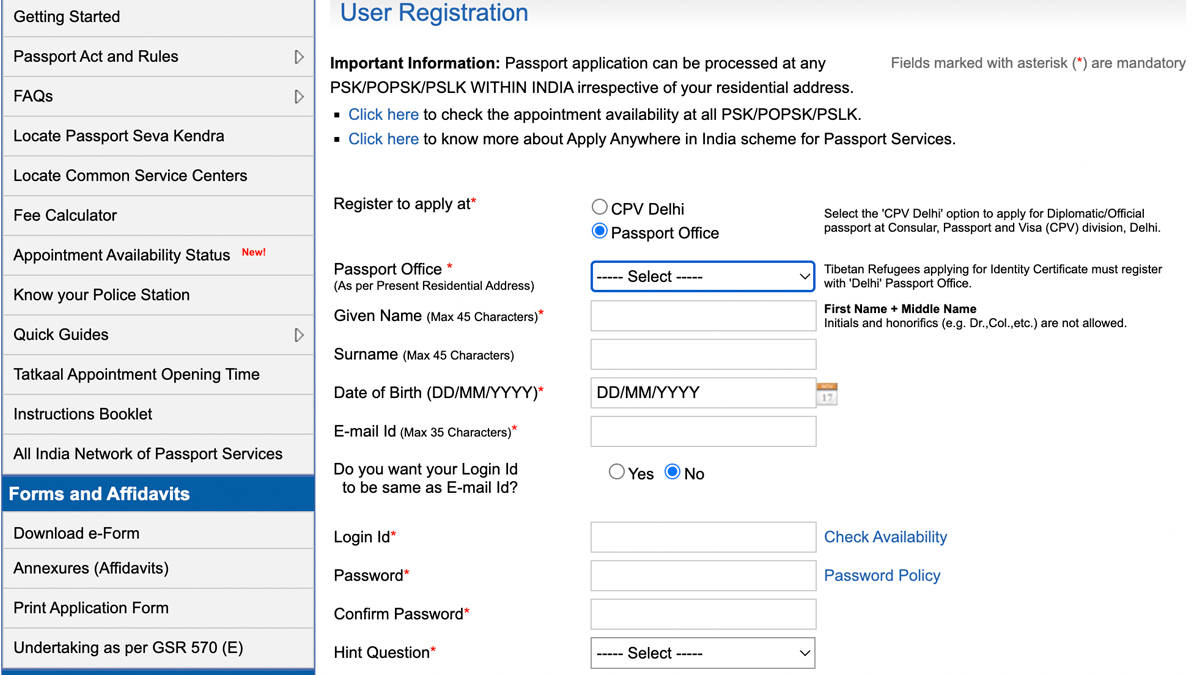Click the Date of Birth DD/MM/YYYY field
The image size is (1200, 675).
tap(703, 393)
